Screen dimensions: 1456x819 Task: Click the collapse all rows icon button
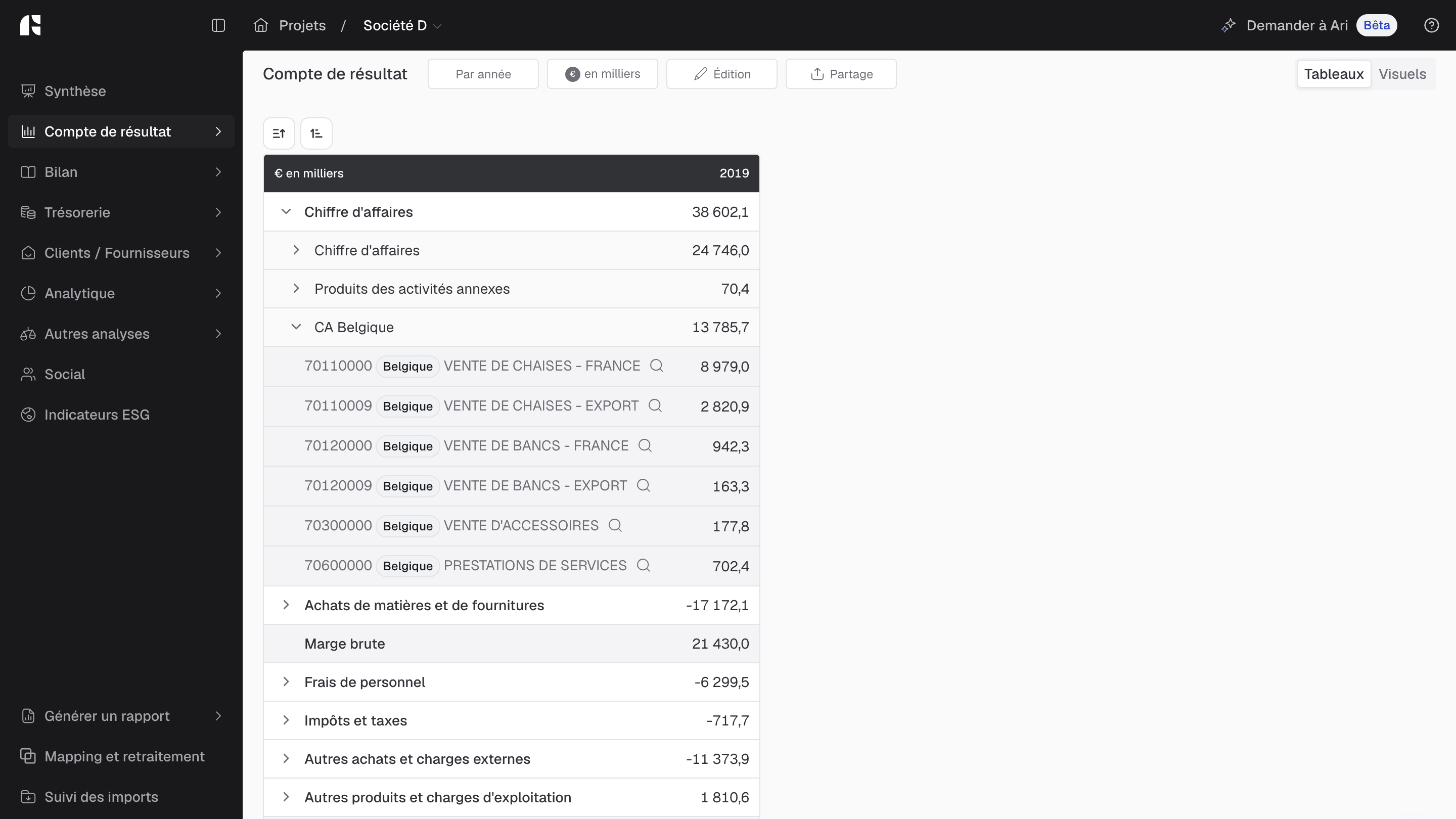[x=279, y=133]
